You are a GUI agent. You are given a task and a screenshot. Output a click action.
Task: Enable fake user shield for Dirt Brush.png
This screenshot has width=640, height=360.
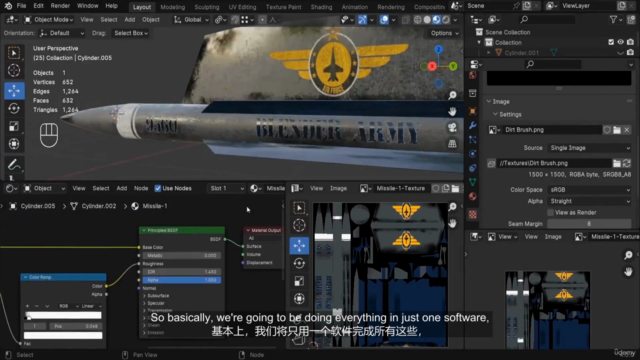click(607, 130)
